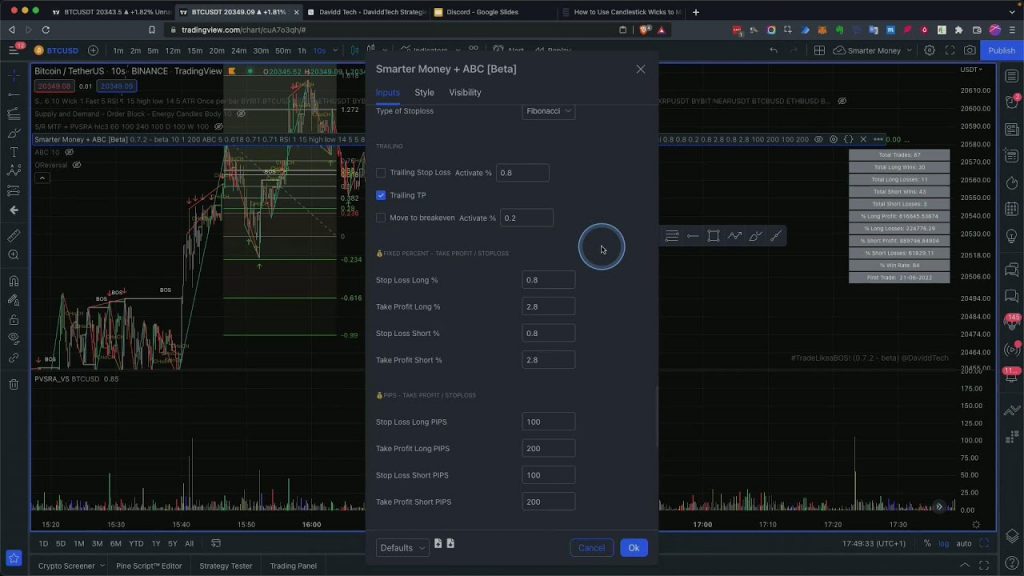The width and height of the screenshot is (1024, 576).
Task: Click the trash icon to remove drawings
Action: (x=14, y=384)
